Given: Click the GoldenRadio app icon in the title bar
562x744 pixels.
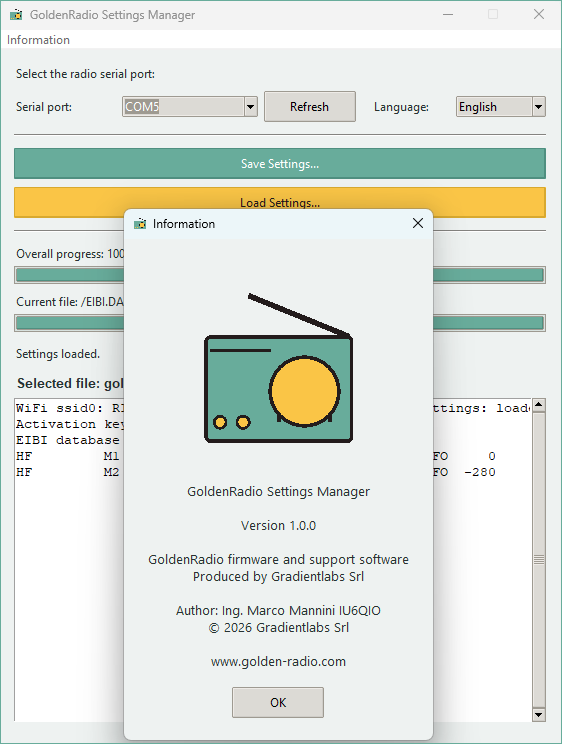Looking at the screenshot, I should pyautogui.click(x=17, y=15).
